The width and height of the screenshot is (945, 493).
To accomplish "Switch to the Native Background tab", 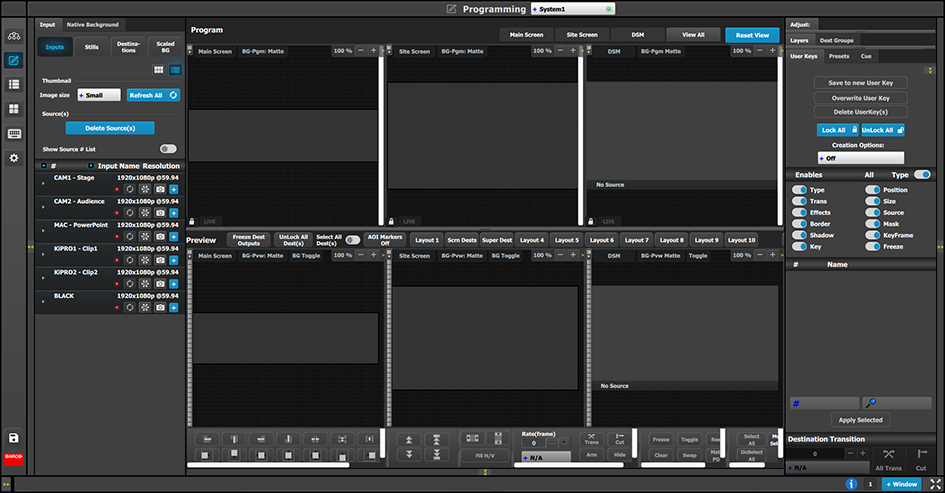I will click(92, 25).
